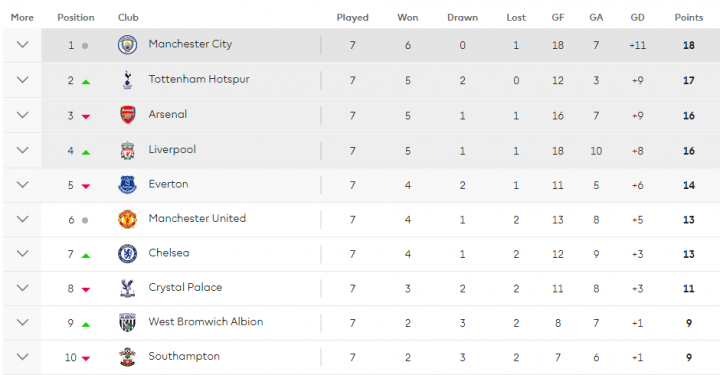
Task: Expand the Southampton row chevron
Action: pyautogui.click(x=22, y=357)
